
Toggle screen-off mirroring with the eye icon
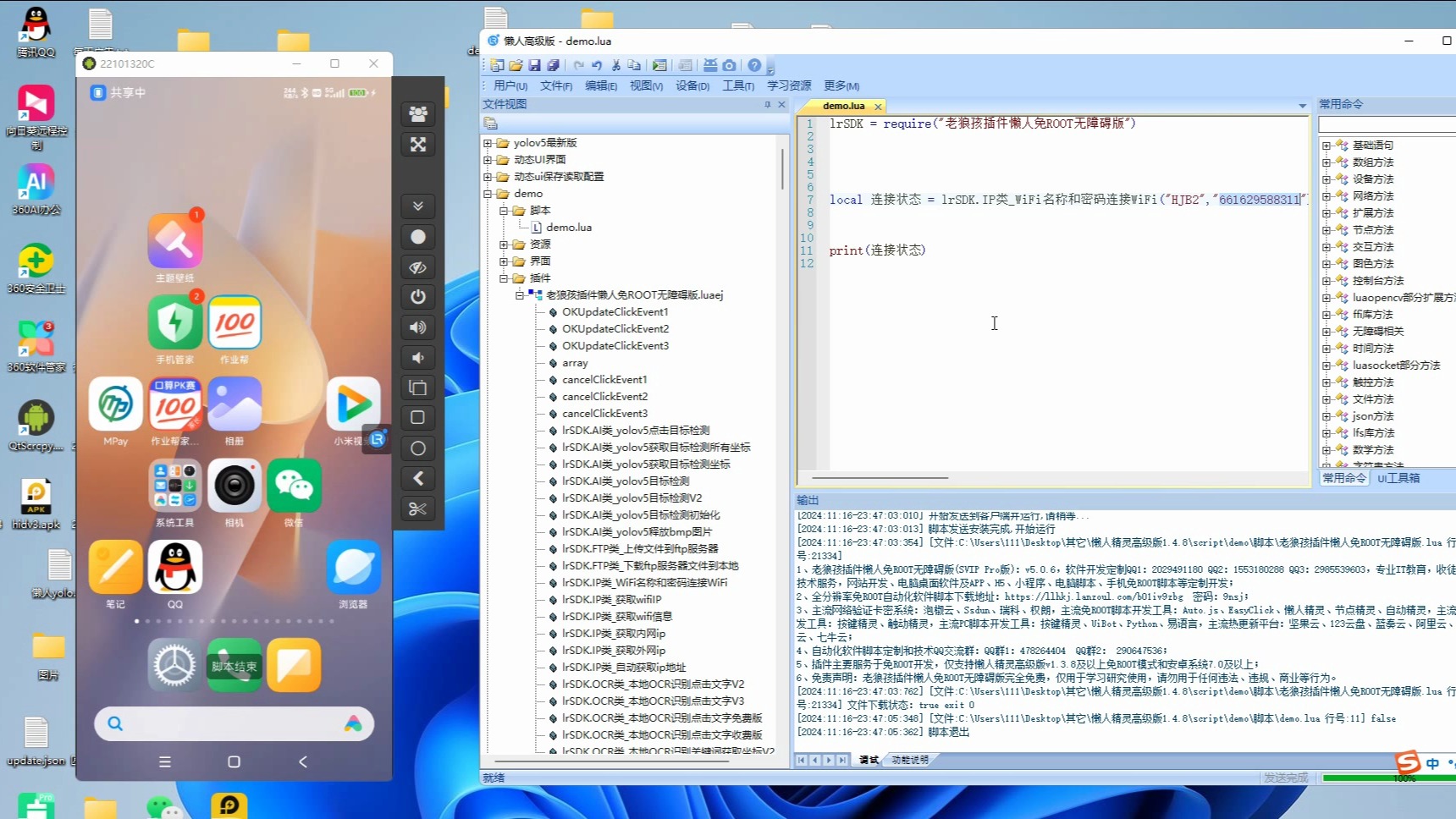(x=417, y=267)
